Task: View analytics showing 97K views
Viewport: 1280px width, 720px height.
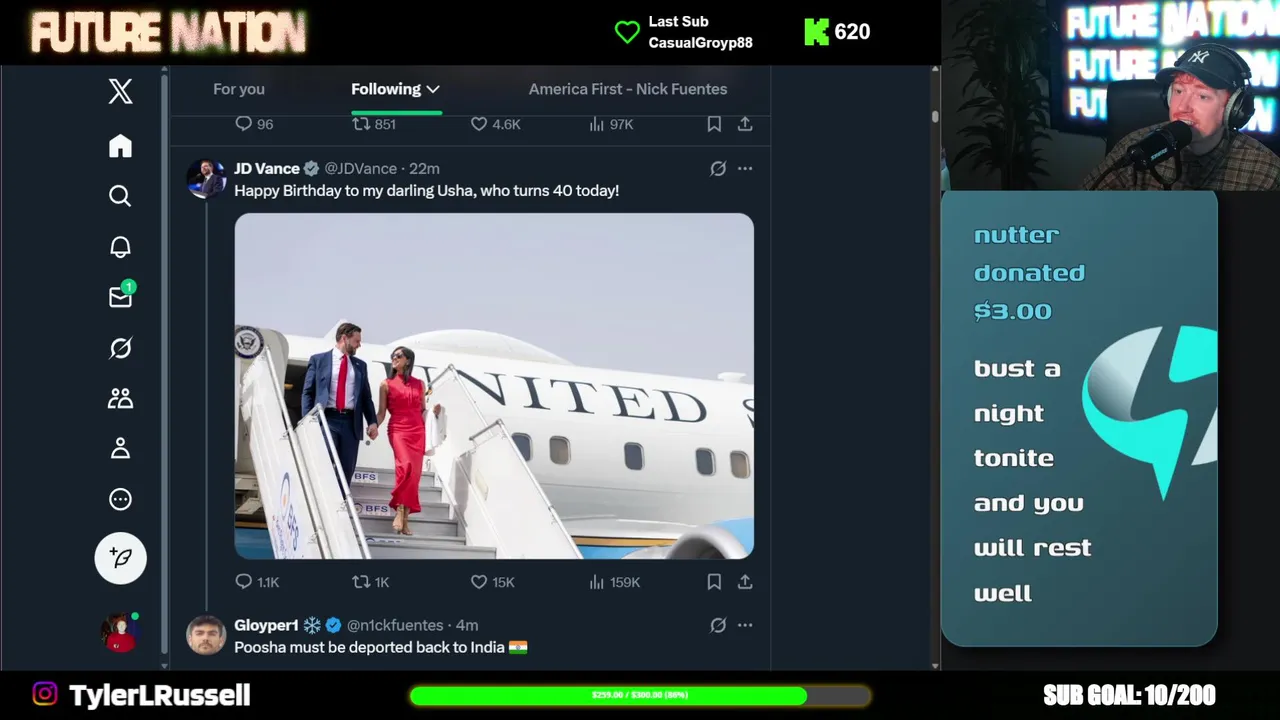Action: click(x=611, y=124)
